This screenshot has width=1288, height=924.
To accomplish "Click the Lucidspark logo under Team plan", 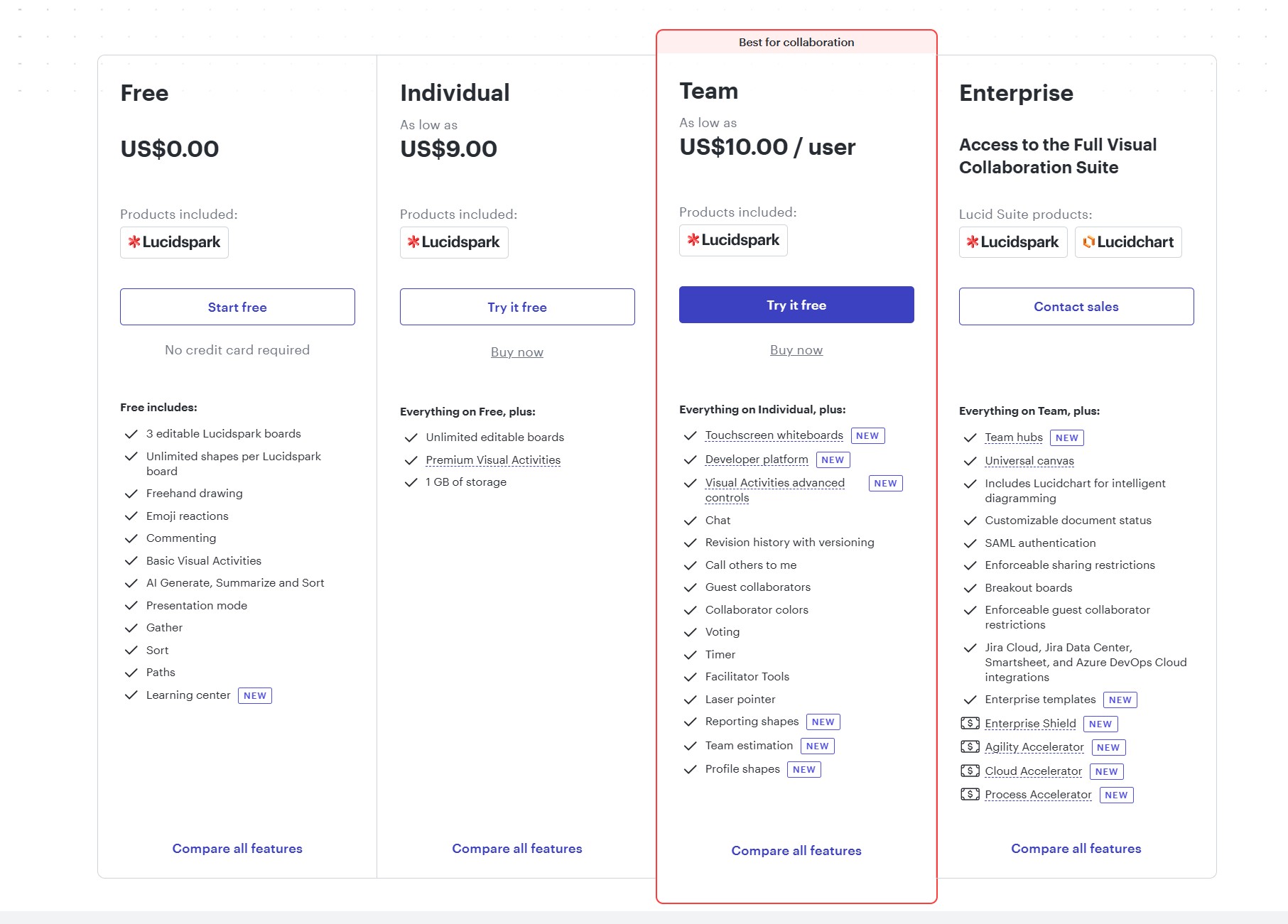I will point(733,240).
